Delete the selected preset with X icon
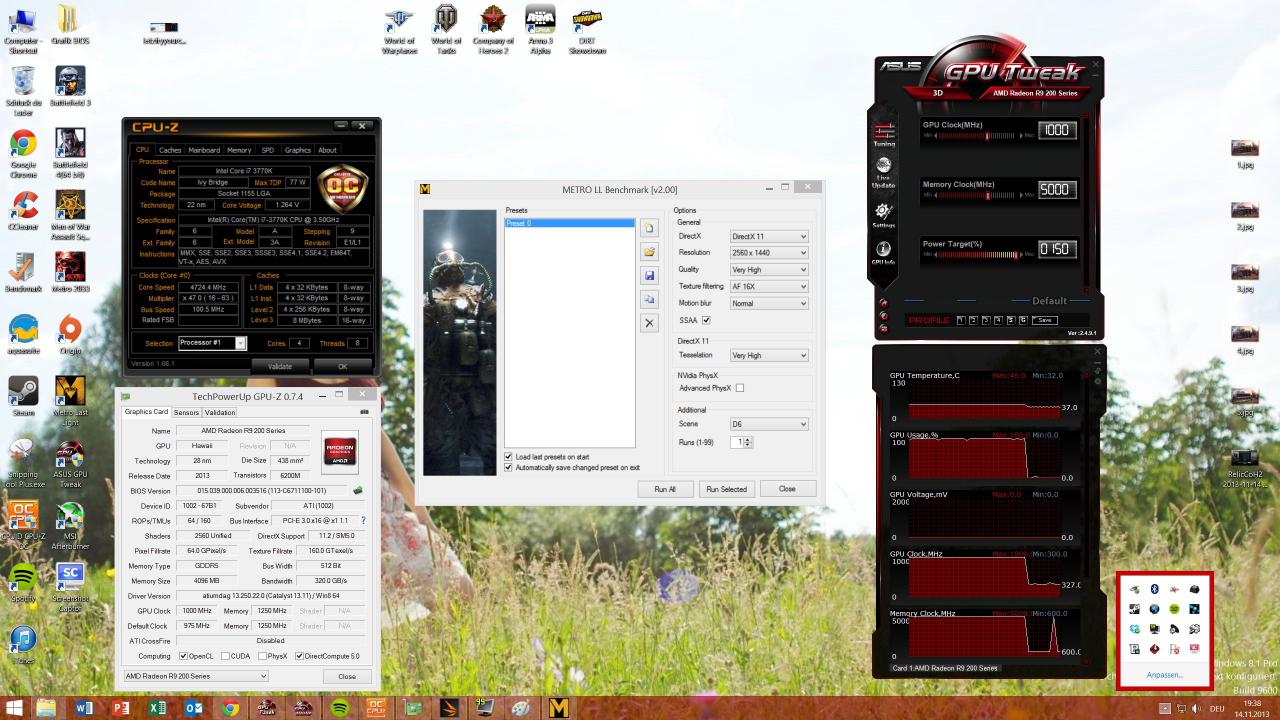Image resolution: width=1280 pixels, height=720 pixels. 649,323
